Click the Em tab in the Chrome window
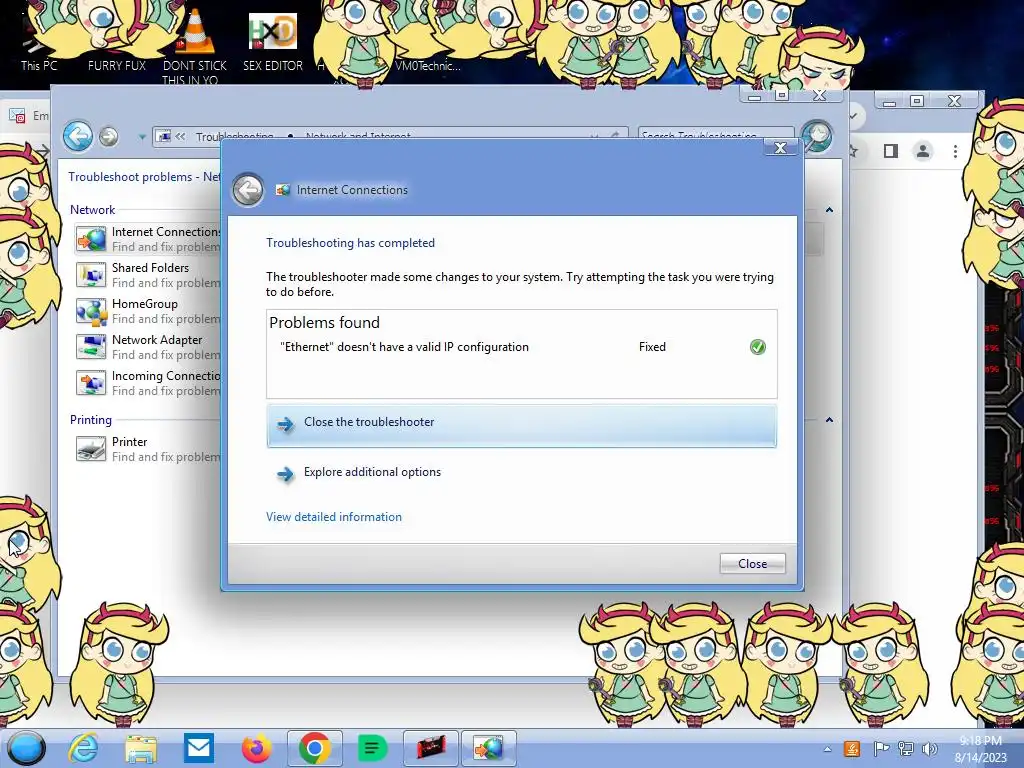This screenshot has height=768, width=1024. click(29, 116)
